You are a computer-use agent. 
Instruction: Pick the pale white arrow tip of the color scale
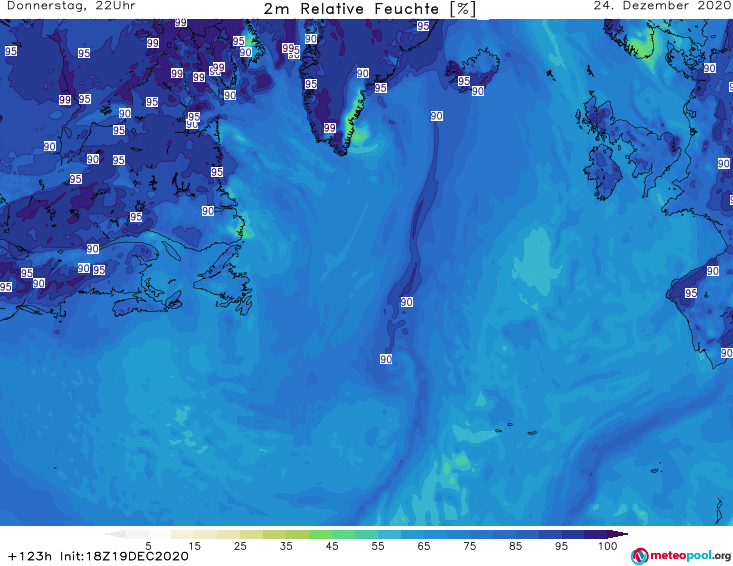tap(116, 534)
